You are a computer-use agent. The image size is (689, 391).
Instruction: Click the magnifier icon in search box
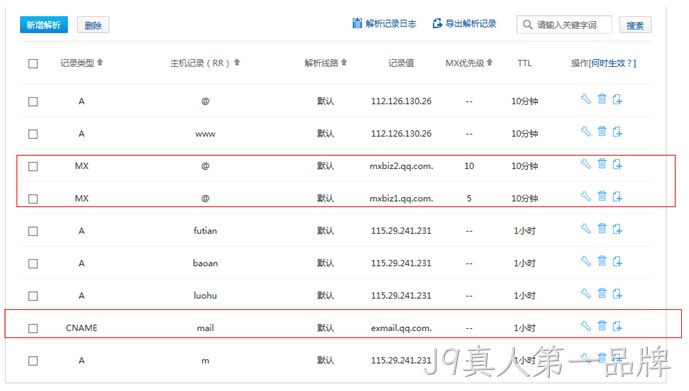[527, 25]
